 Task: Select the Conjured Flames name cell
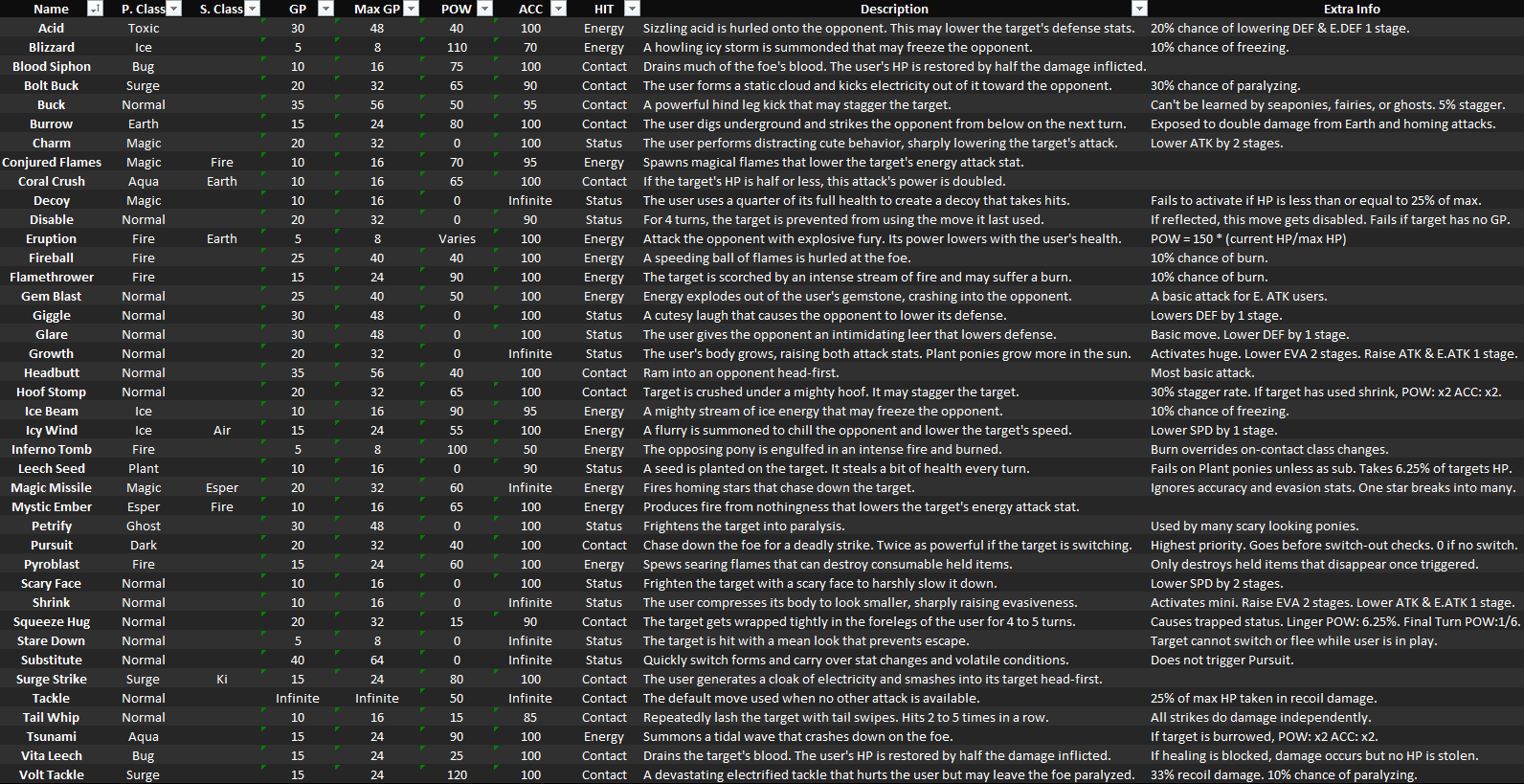click(x=52, y=162)
